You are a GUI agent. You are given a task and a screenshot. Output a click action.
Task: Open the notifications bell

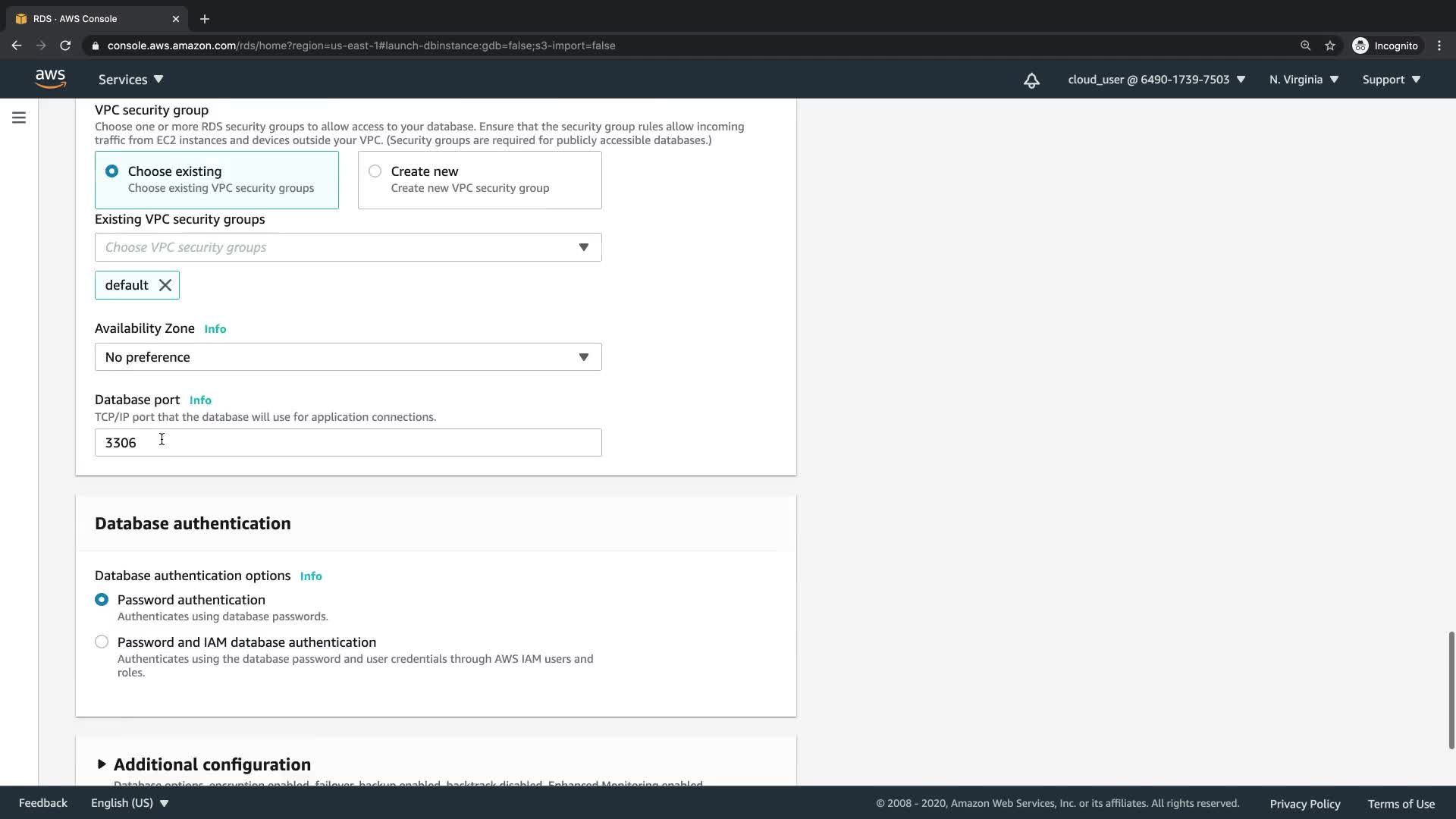pos(1031,80)
